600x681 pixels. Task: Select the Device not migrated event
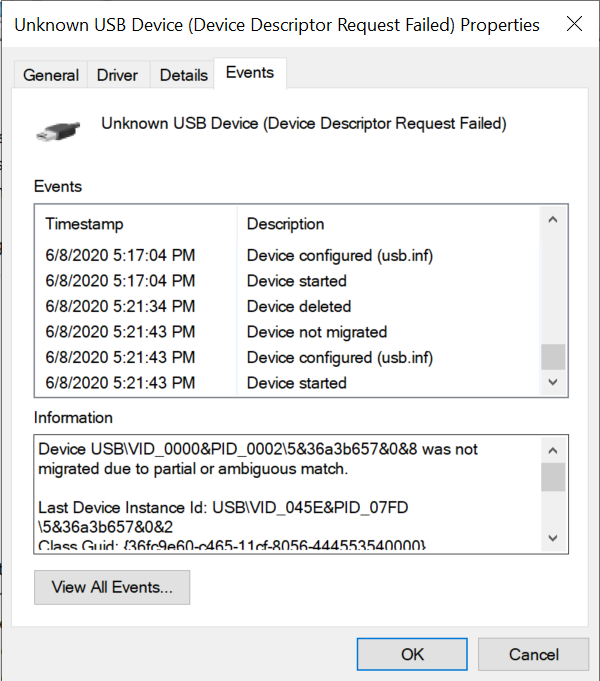(288, 332)
